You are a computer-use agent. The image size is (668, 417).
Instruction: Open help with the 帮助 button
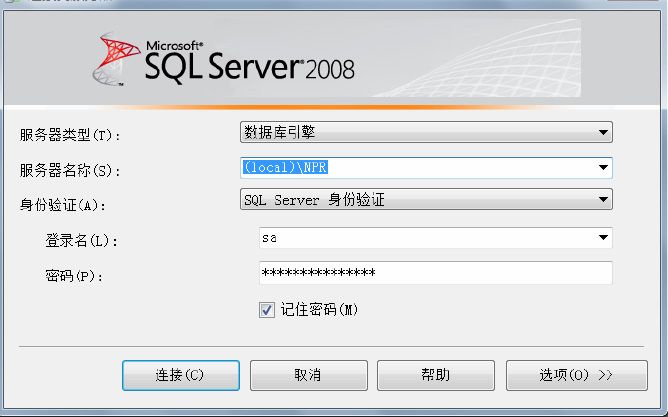[x=436, y=375]
